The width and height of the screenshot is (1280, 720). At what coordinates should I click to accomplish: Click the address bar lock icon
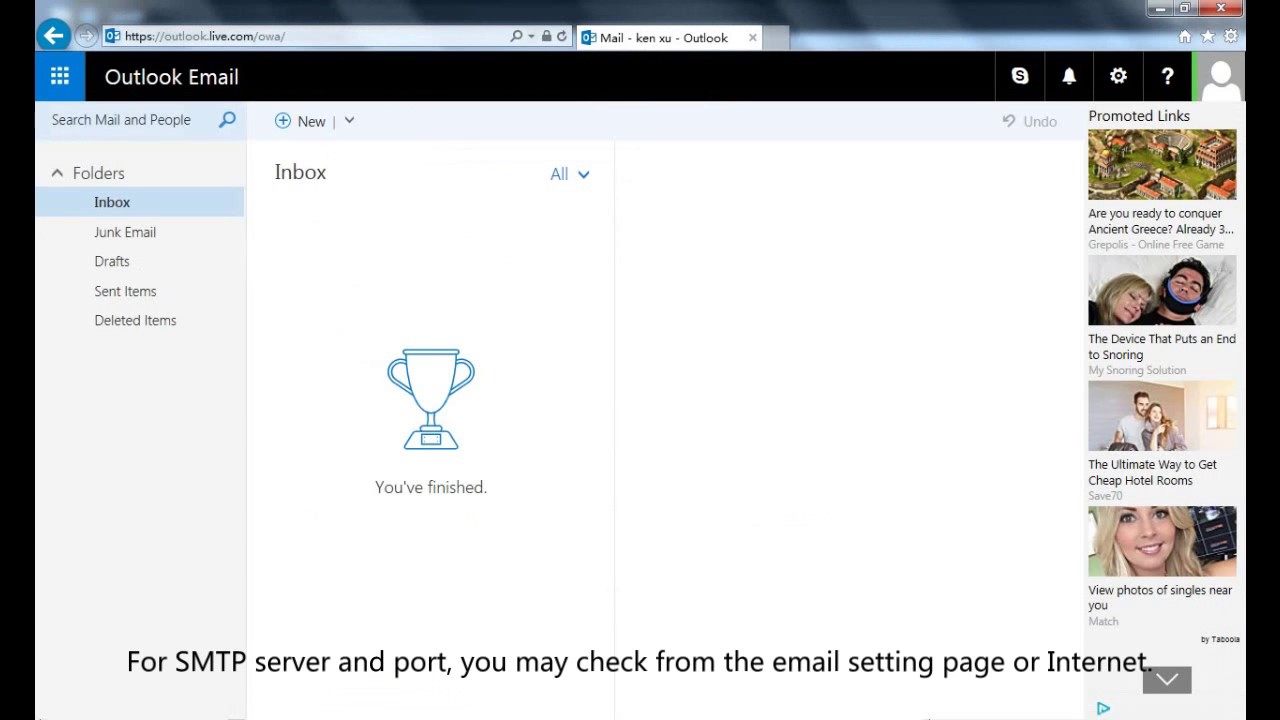546,36
